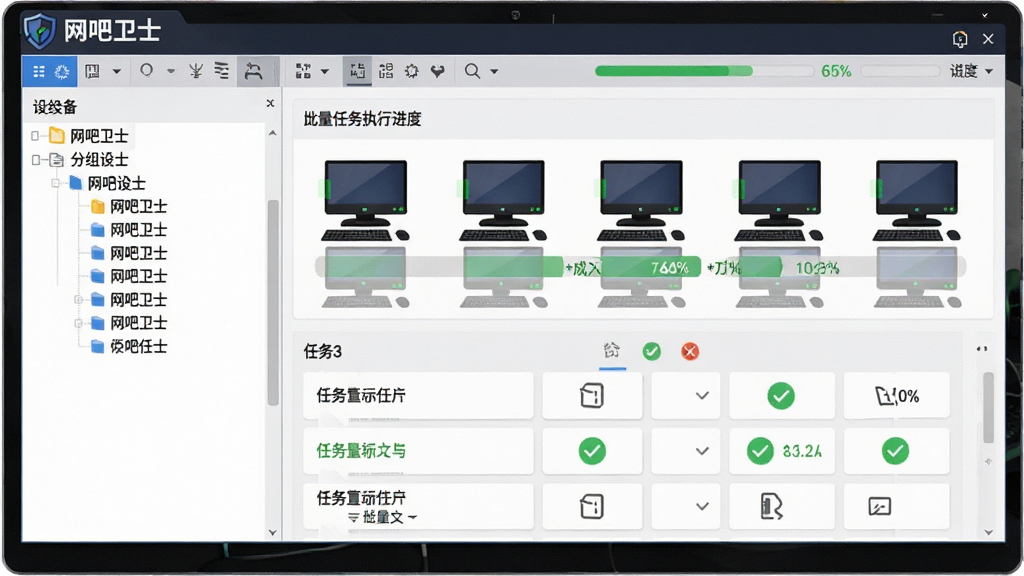1024x576 pixels.
Task: Open the dropdown arrow beside panel layout icon
Action: point(117,71)
